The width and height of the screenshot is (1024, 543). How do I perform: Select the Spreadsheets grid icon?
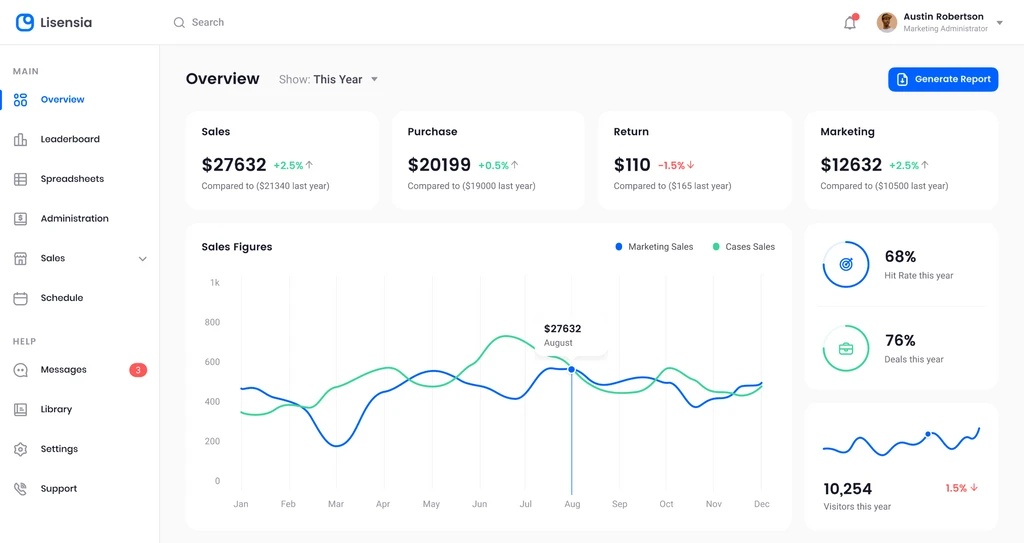tap(20, 179)
